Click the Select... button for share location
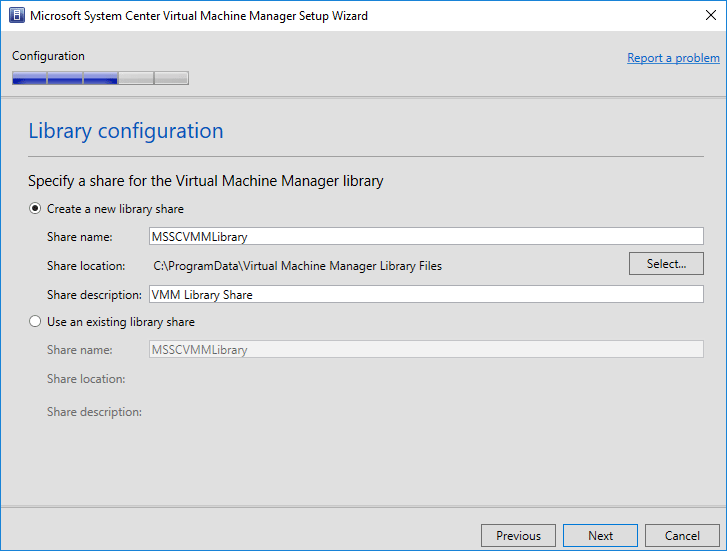This screenshot has width=727, height=551. click(x=666, y=264)
